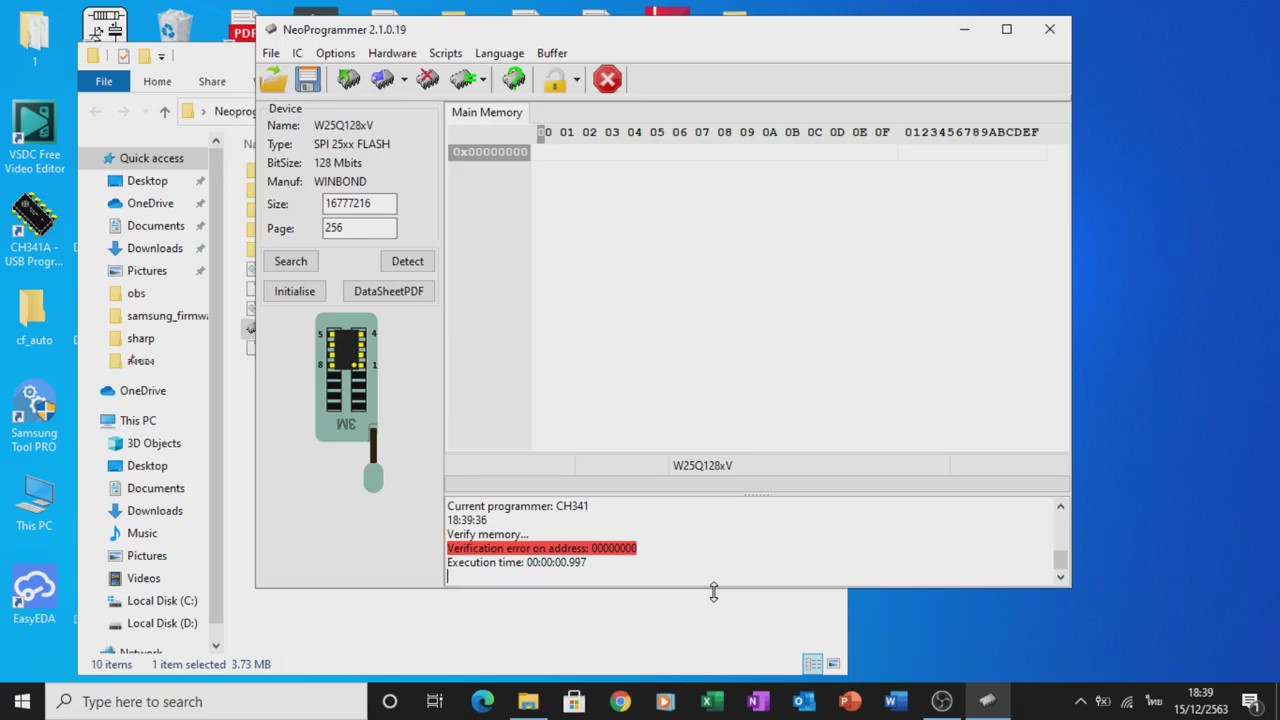Switch Explorer to large icons view
Viewport: 1280px width, 720px height.
click(x=833, y=664)
